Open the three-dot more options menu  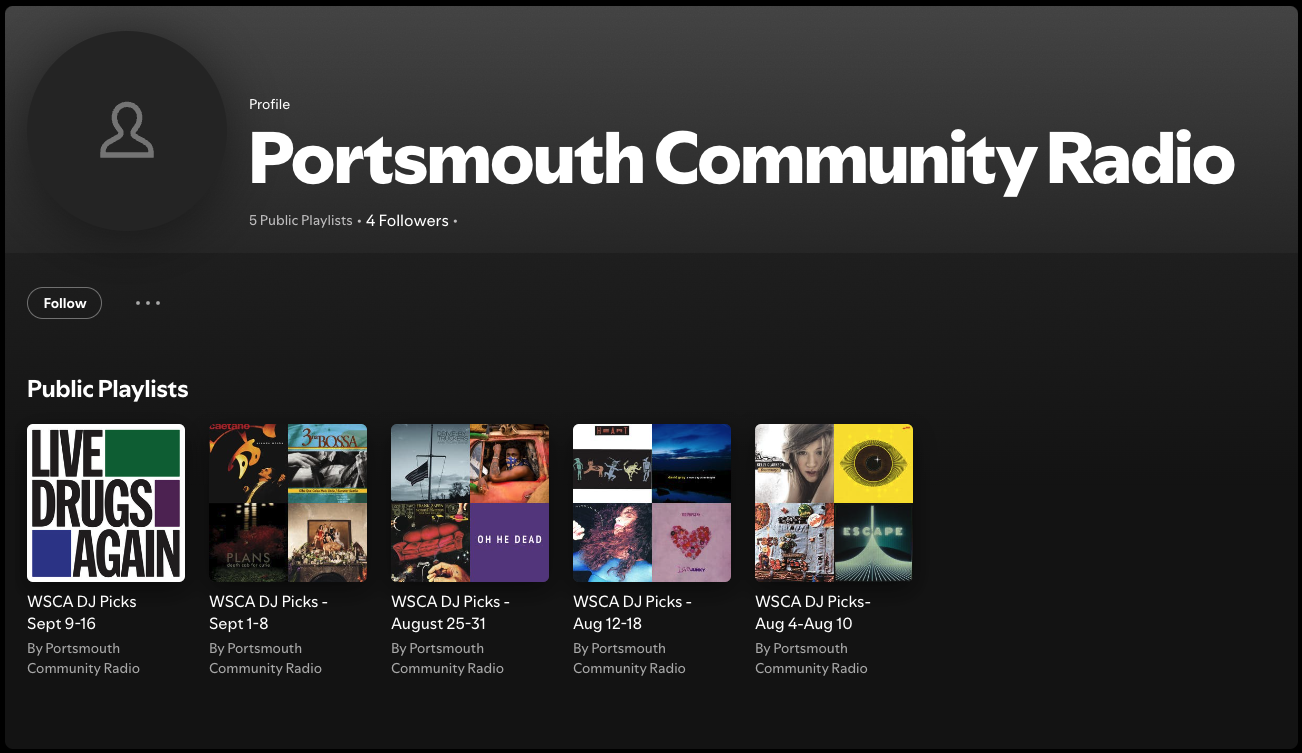148,303
